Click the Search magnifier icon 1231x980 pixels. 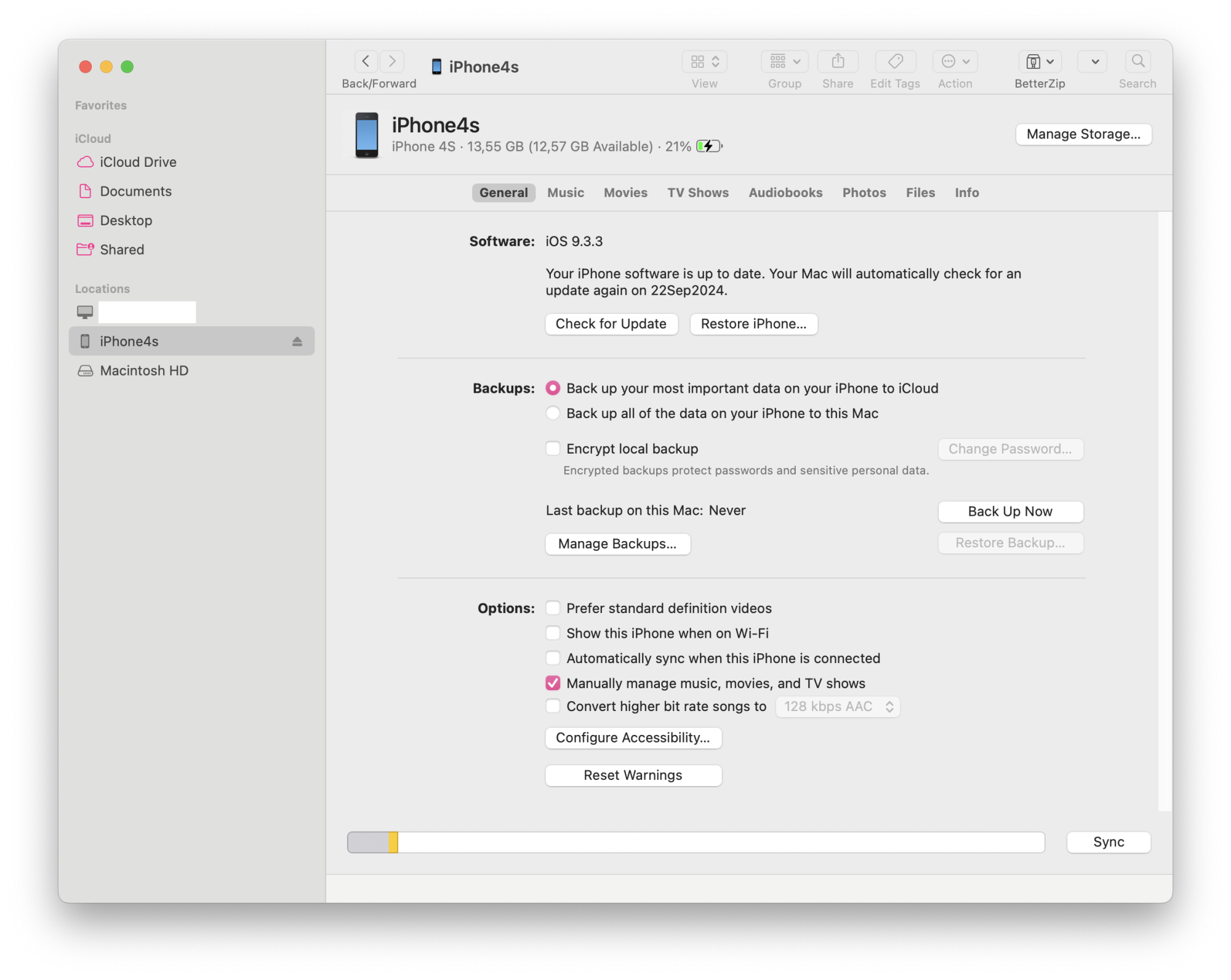coord(1138,62)
